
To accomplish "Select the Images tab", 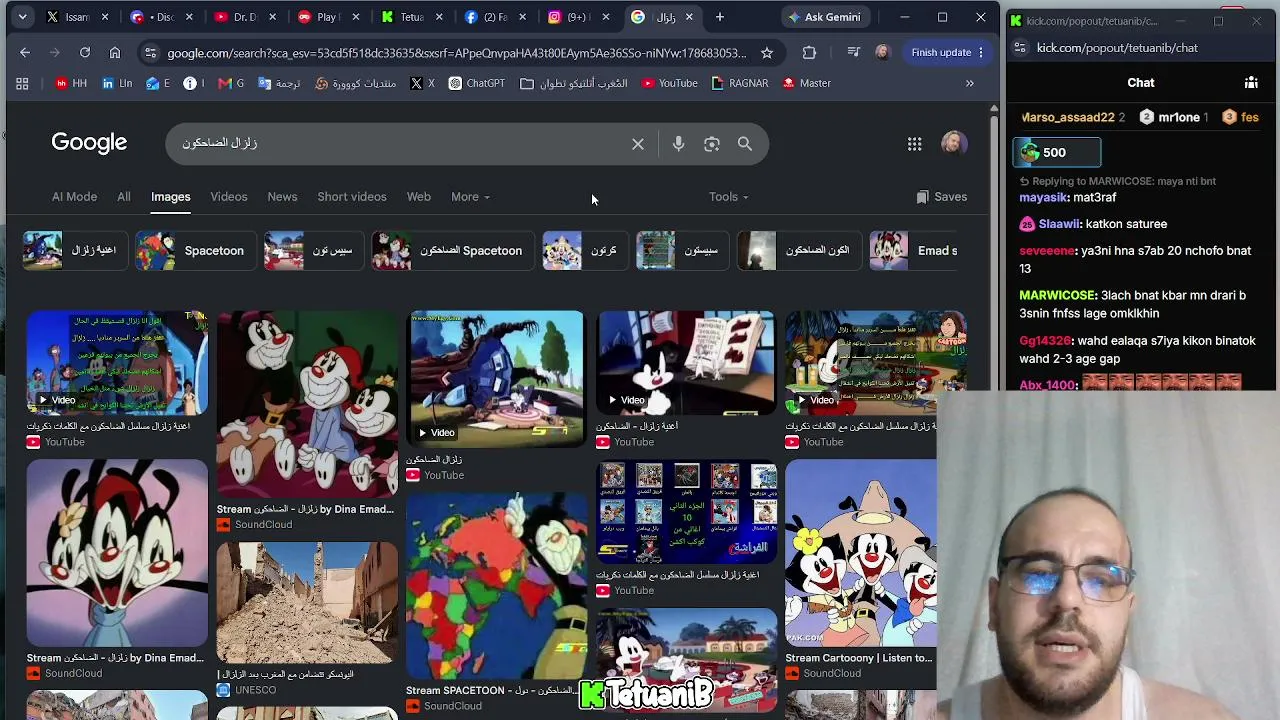I will (170, 197).
